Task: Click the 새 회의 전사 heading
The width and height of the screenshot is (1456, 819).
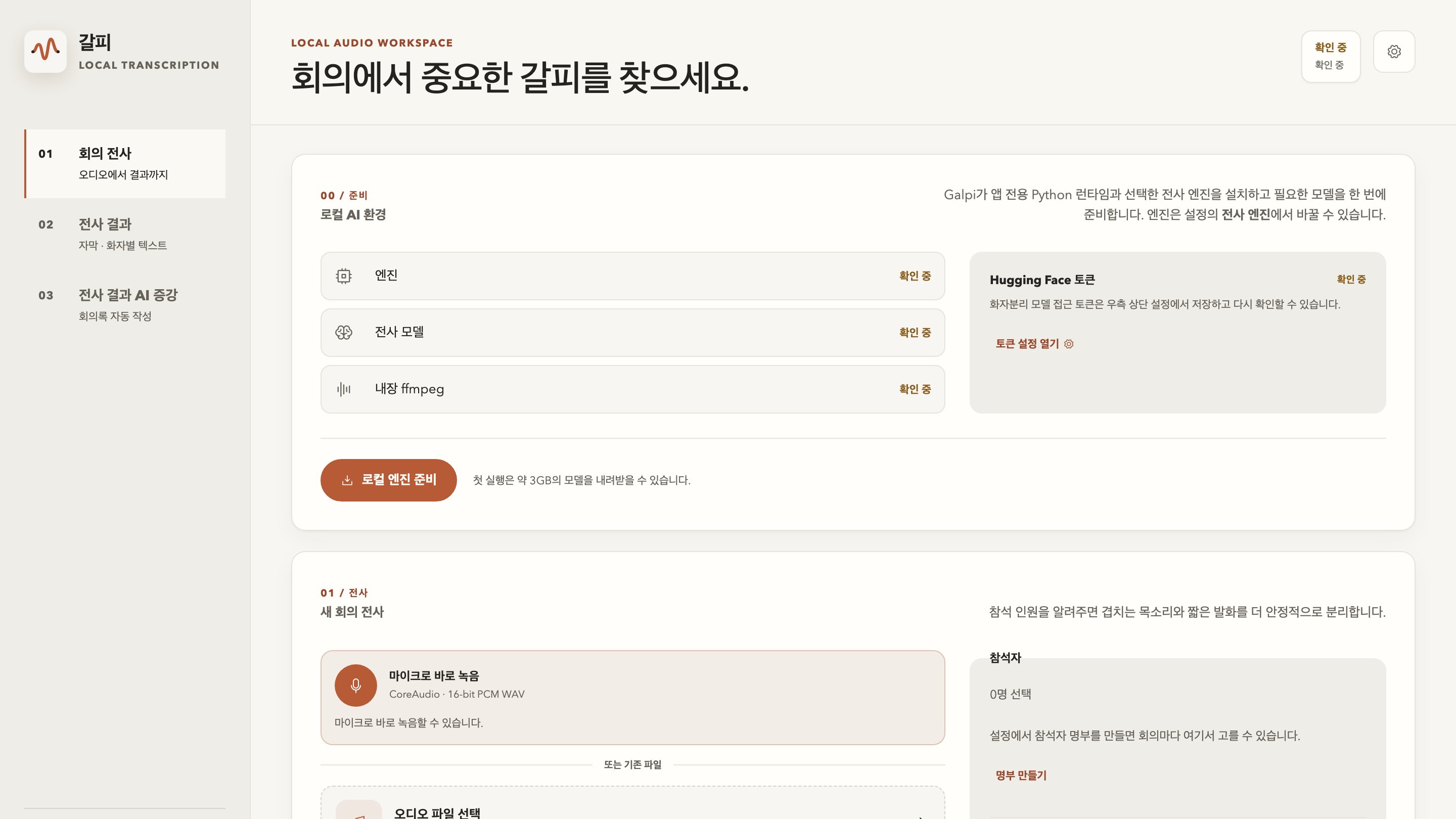Action: [352, 612]
